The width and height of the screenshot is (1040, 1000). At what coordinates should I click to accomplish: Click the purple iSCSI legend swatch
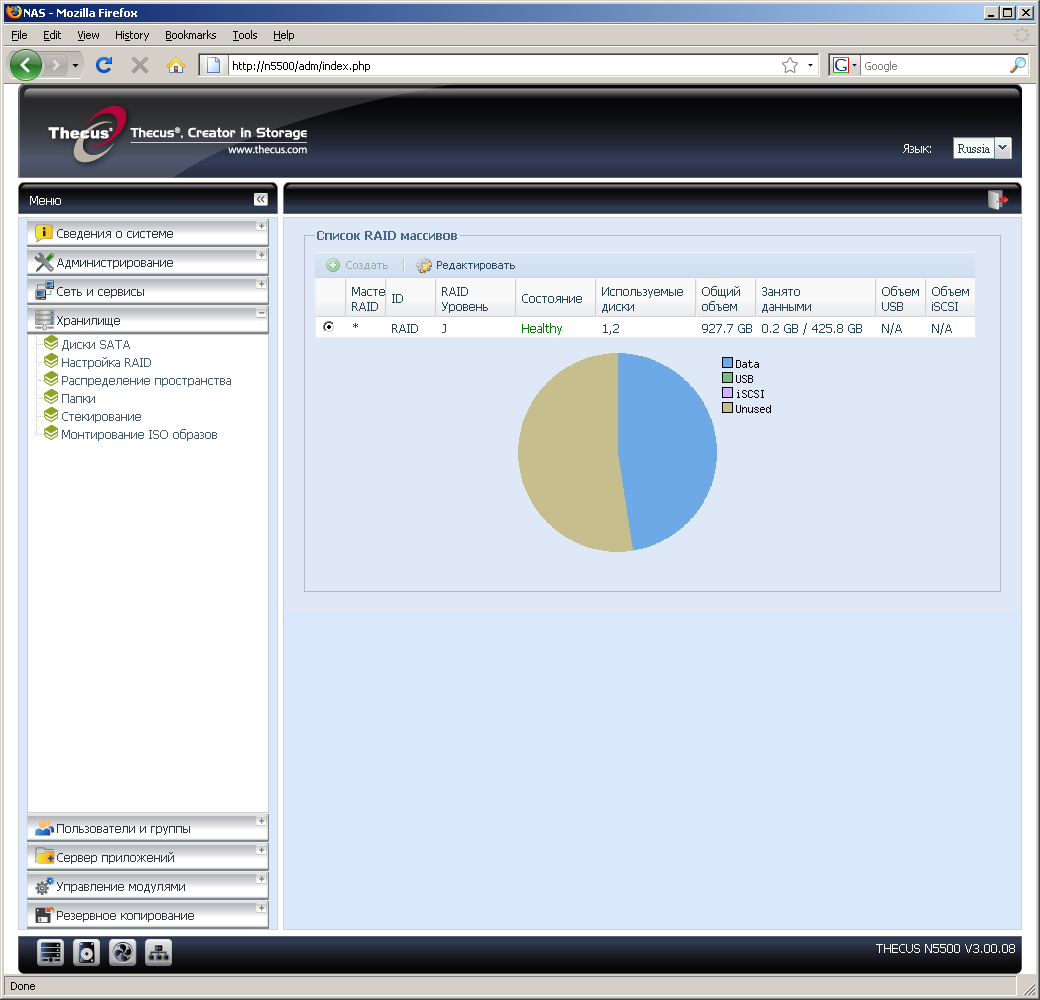tap(727, 393)
